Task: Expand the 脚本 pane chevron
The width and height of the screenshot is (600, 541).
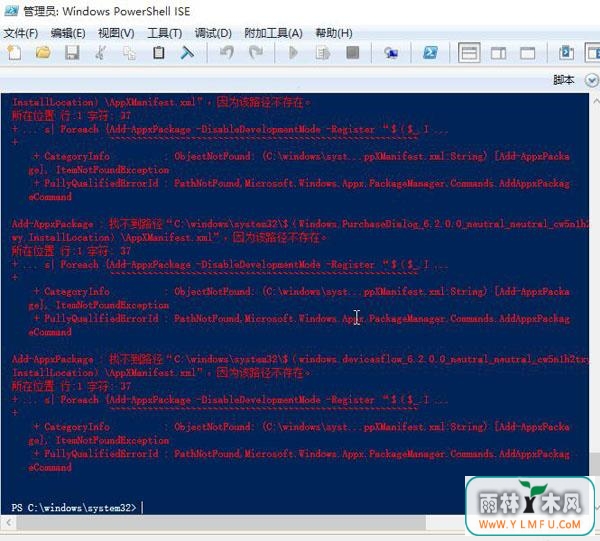Action: (592, 80)
